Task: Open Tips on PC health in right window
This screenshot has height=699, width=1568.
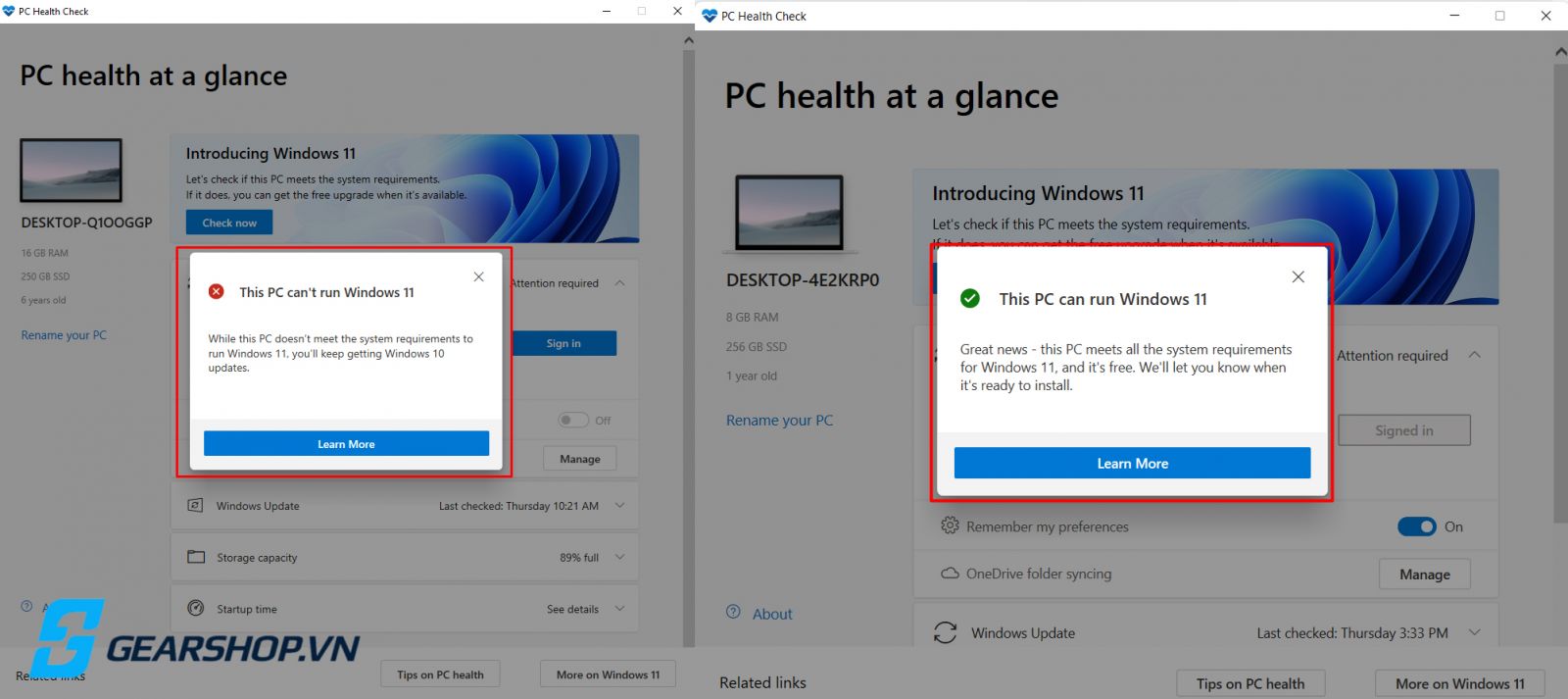Action: tap(1250, 683)
